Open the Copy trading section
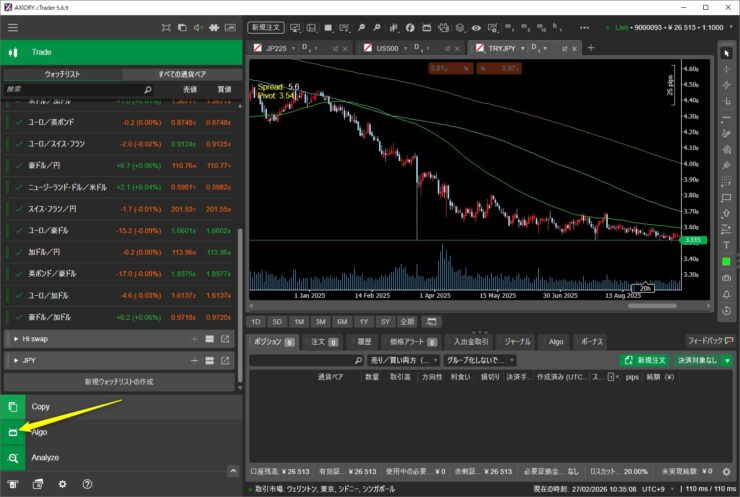This screenshot has width=740, height=497. [x=41, y=407]
